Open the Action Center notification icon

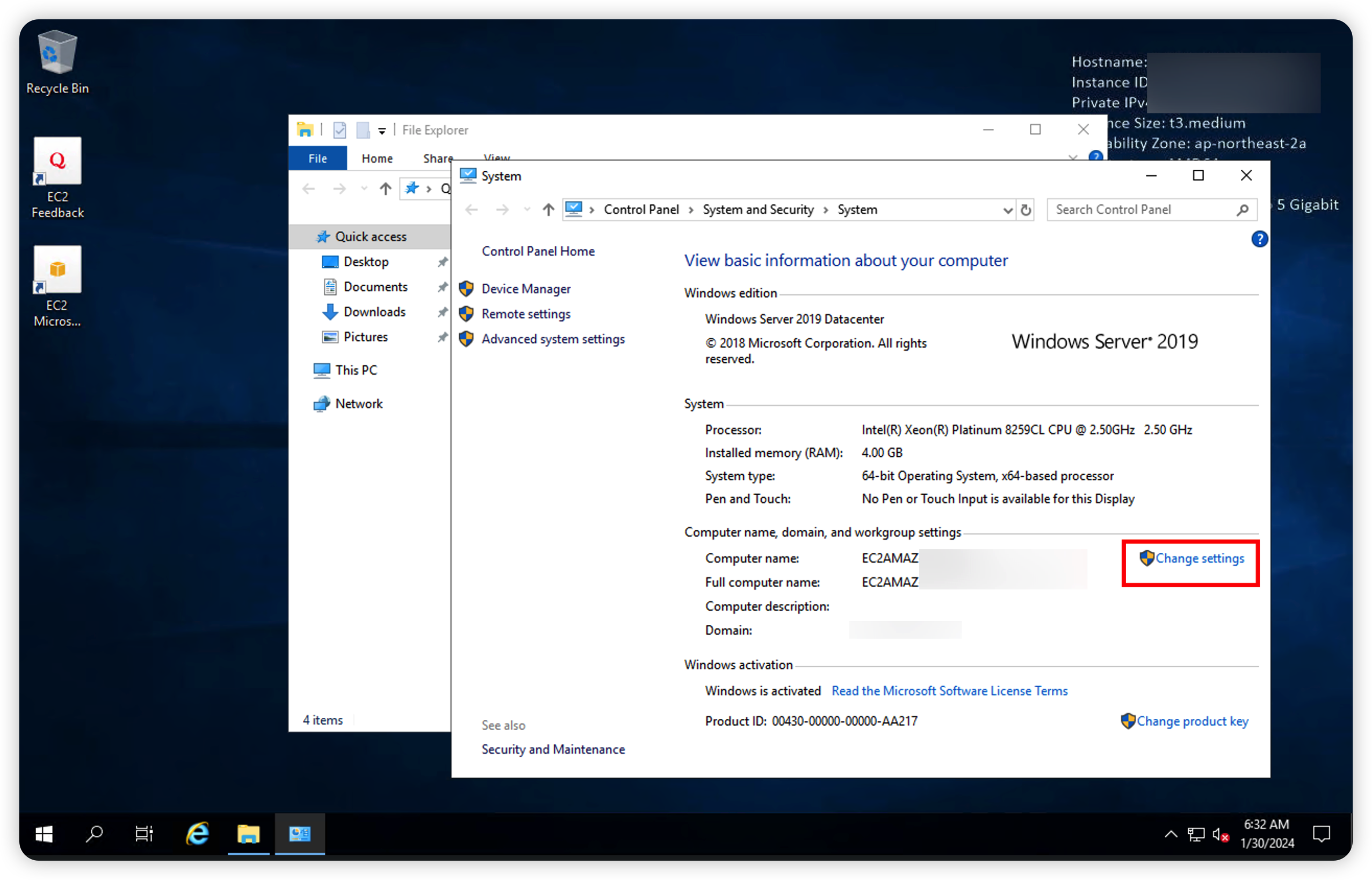pos(1321,834)
